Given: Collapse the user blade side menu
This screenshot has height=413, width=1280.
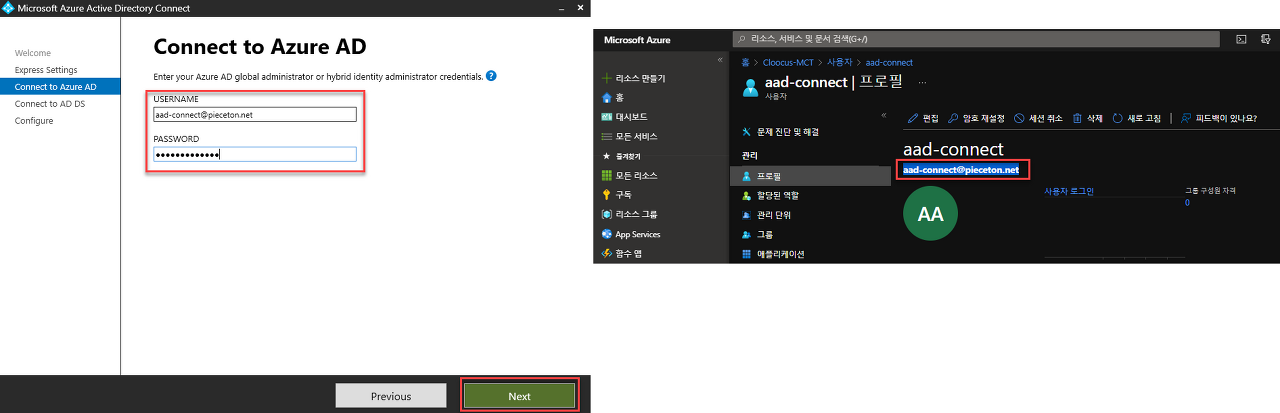Looking at the screenshot, I should pyautogui.click(x=883, y=116).
